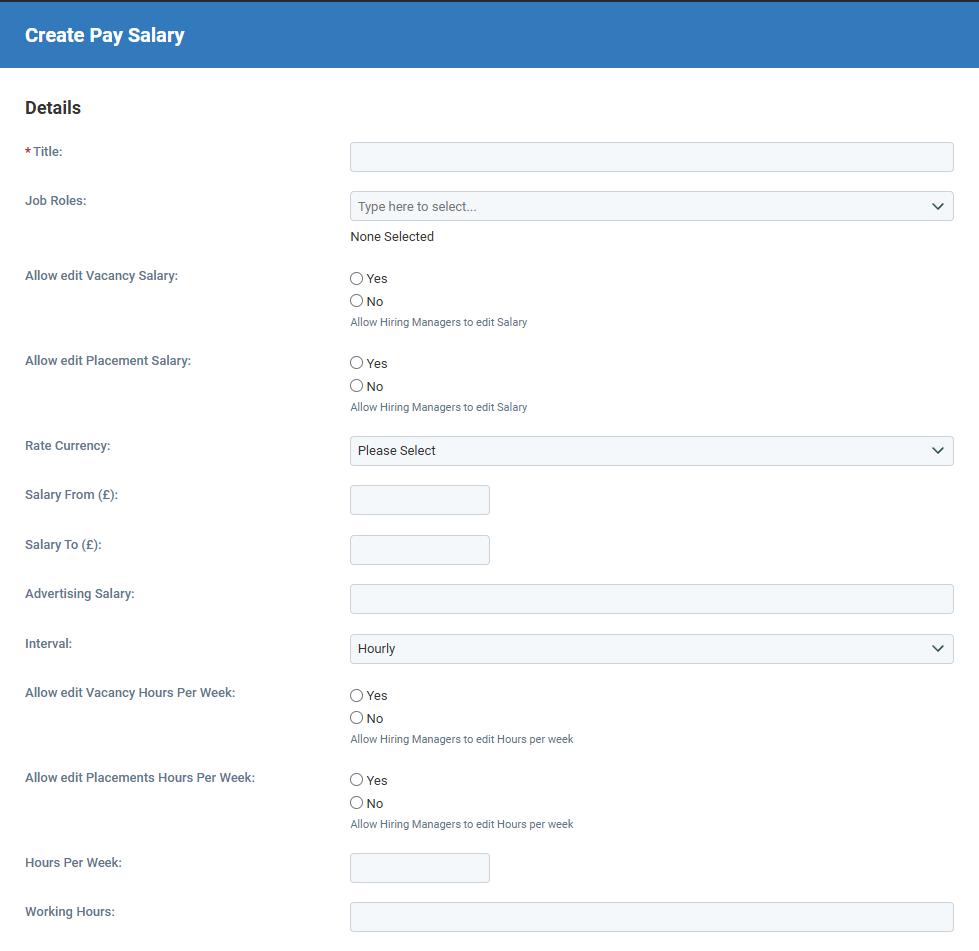Viewport: 979px width, 951px height.
Task: Click the Advertising Salary text box
Action: click(651, 599)
